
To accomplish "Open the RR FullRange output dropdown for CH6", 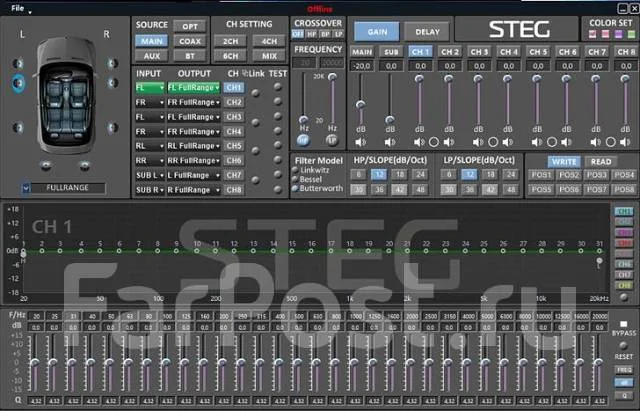I will [x=193, y=161].
